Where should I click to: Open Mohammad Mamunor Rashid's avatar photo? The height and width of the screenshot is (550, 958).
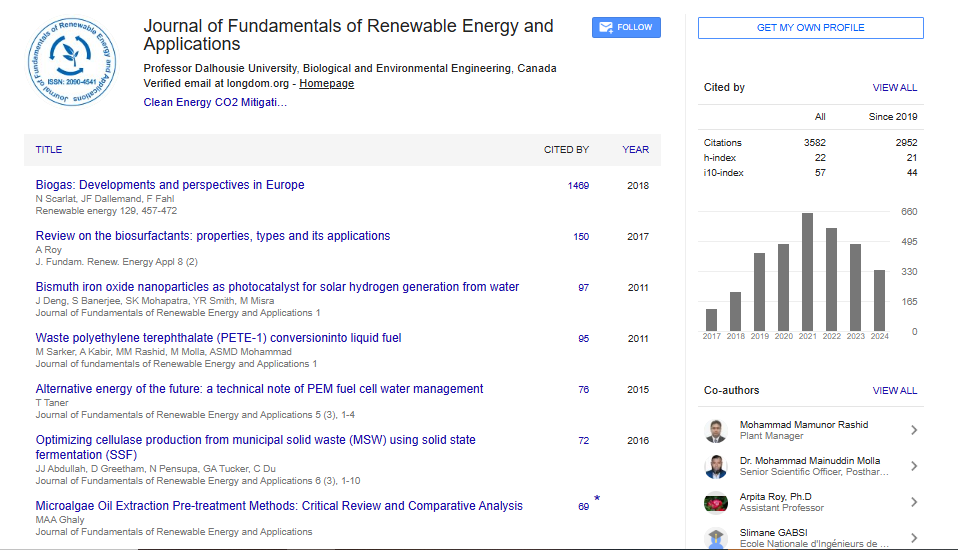click(x=714, y=431)
